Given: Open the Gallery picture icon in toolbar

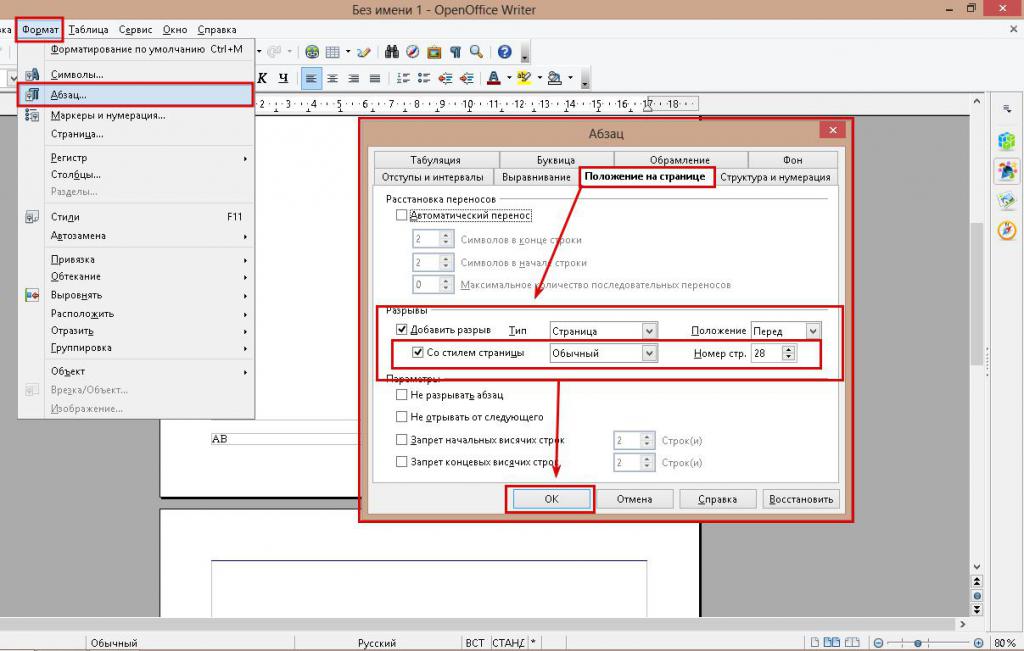Looking at the screenshot, I should pos(434,52).
